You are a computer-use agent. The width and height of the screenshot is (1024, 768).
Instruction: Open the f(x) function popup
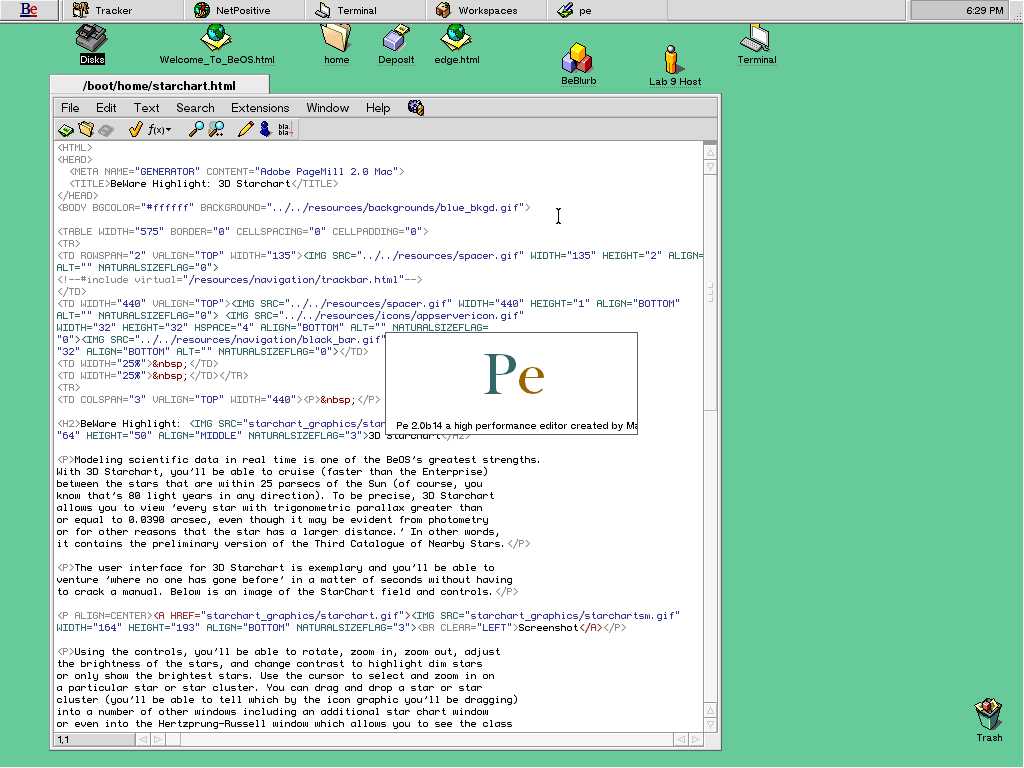159,129
